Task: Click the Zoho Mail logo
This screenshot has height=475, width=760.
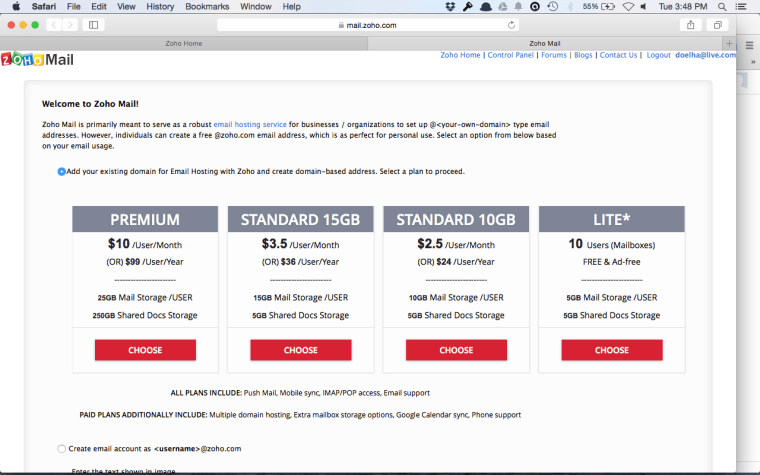Action: pyautogui.click(x=37, y=59)
